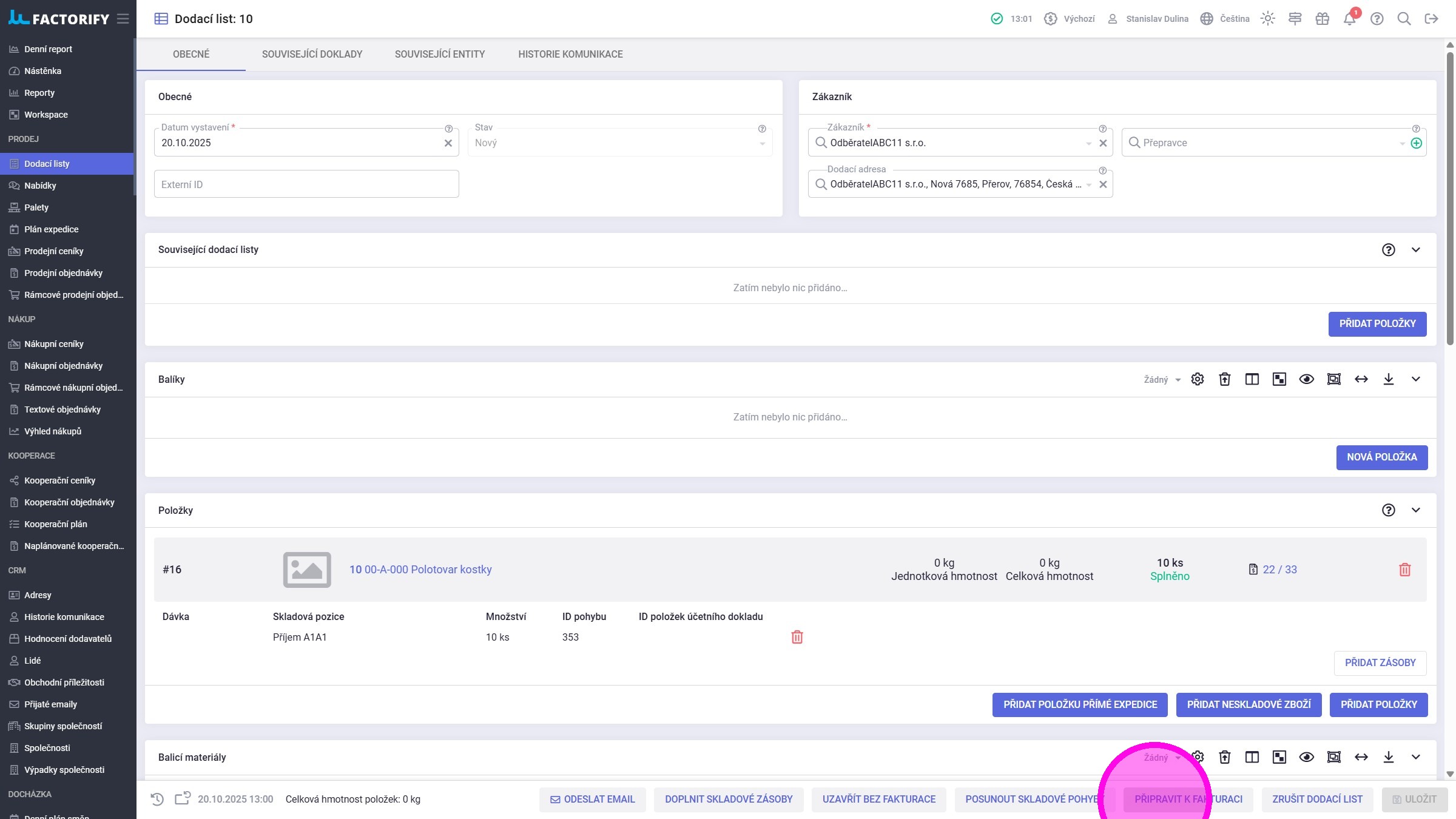The height and width of the screenshot is (819, 1456).
Task: Toggle the sidebar hamburger menu
Action: click(123, 19)
